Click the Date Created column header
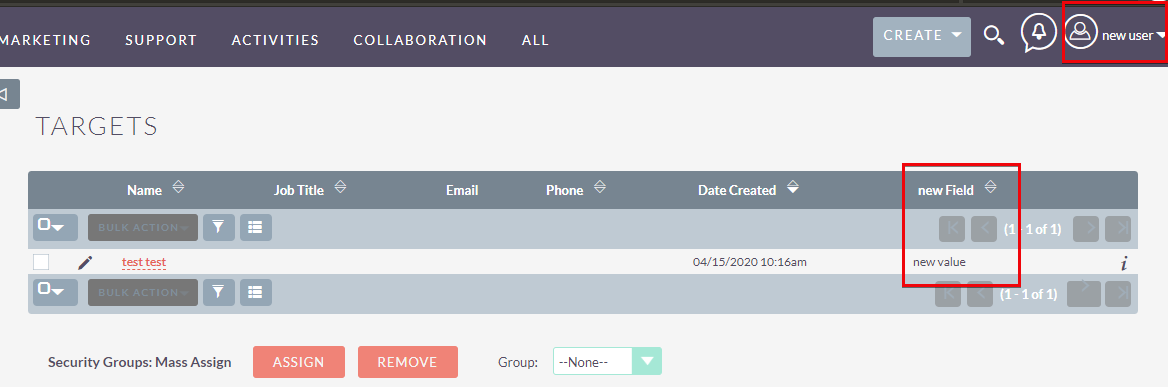 pyautogui.click(x=737, y=190)
